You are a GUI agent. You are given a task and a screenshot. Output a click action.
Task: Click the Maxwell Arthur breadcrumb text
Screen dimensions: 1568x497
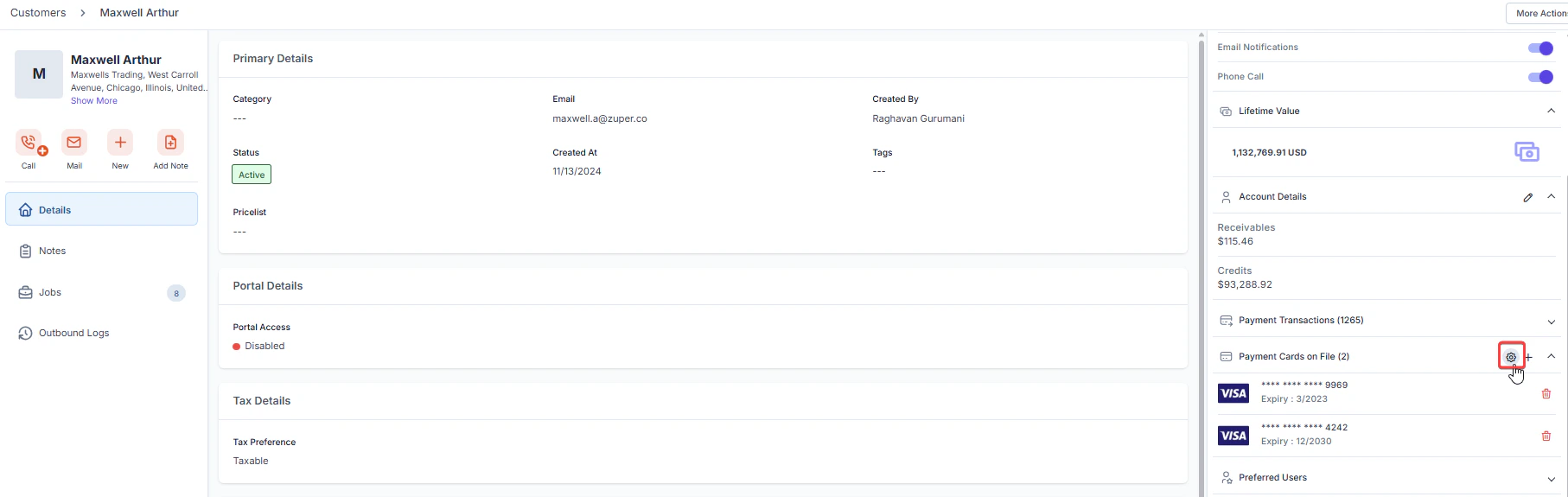click(x=139, y=13)
